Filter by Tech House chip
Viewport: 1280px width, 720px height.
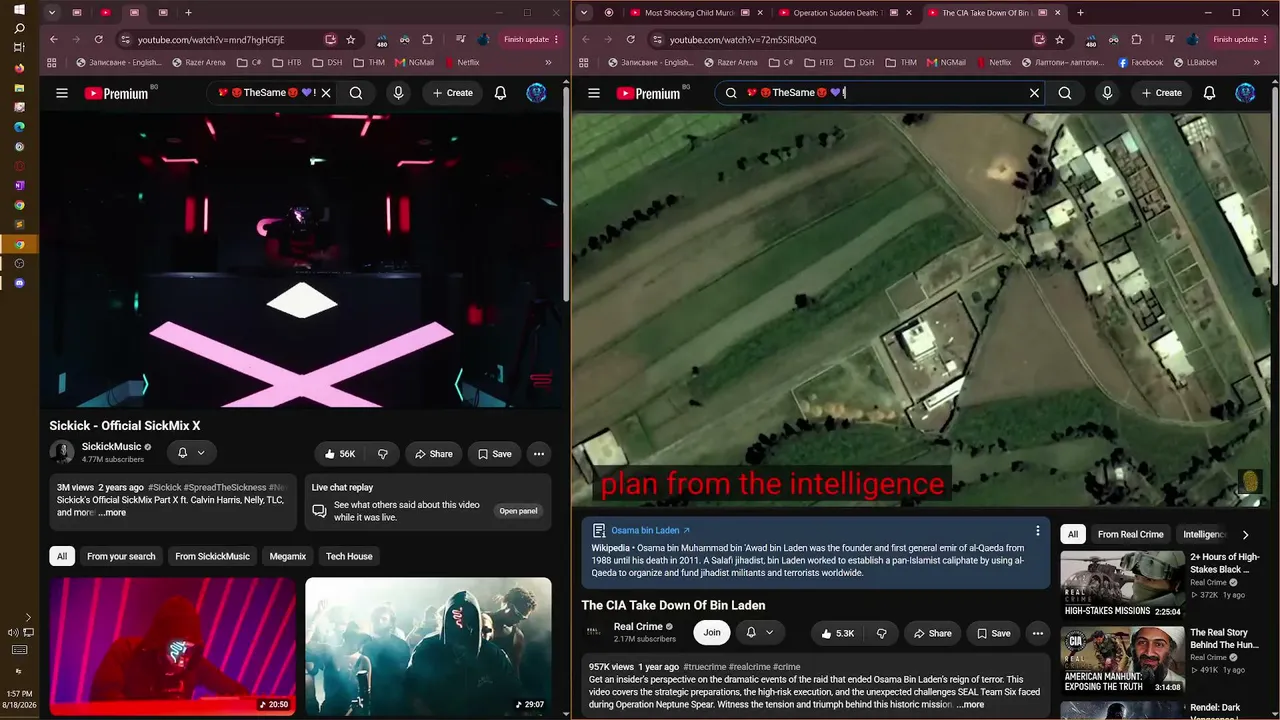coord(349,556)
